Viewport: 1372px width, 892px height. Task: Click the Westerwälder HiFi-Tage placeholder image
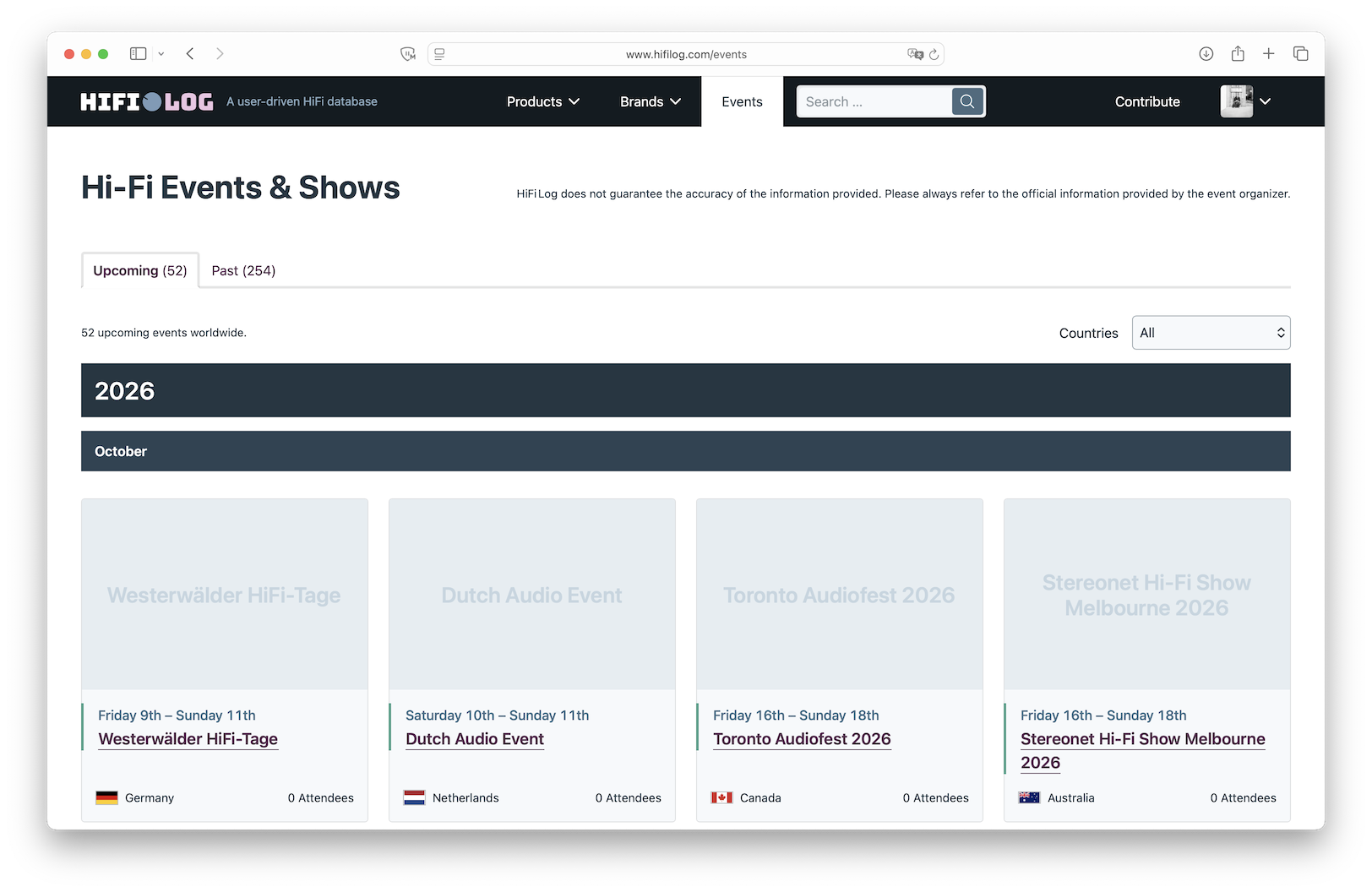tap(225, 595)
